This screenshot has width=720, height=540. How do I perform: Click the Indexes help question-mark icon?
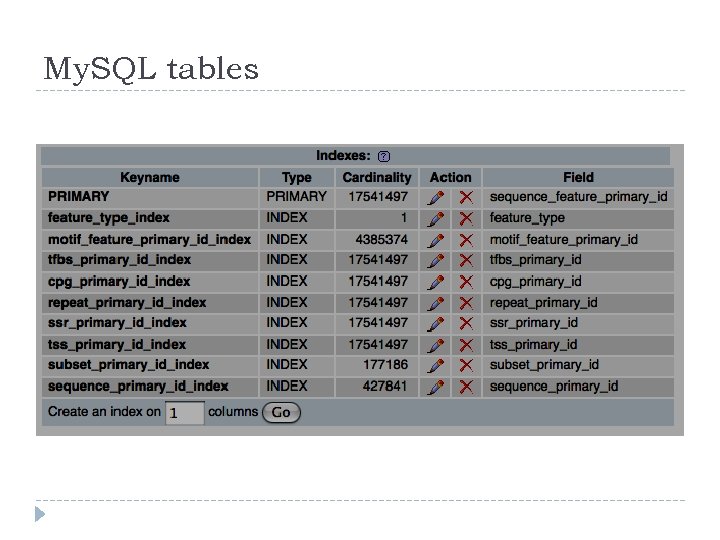(384, 156)
